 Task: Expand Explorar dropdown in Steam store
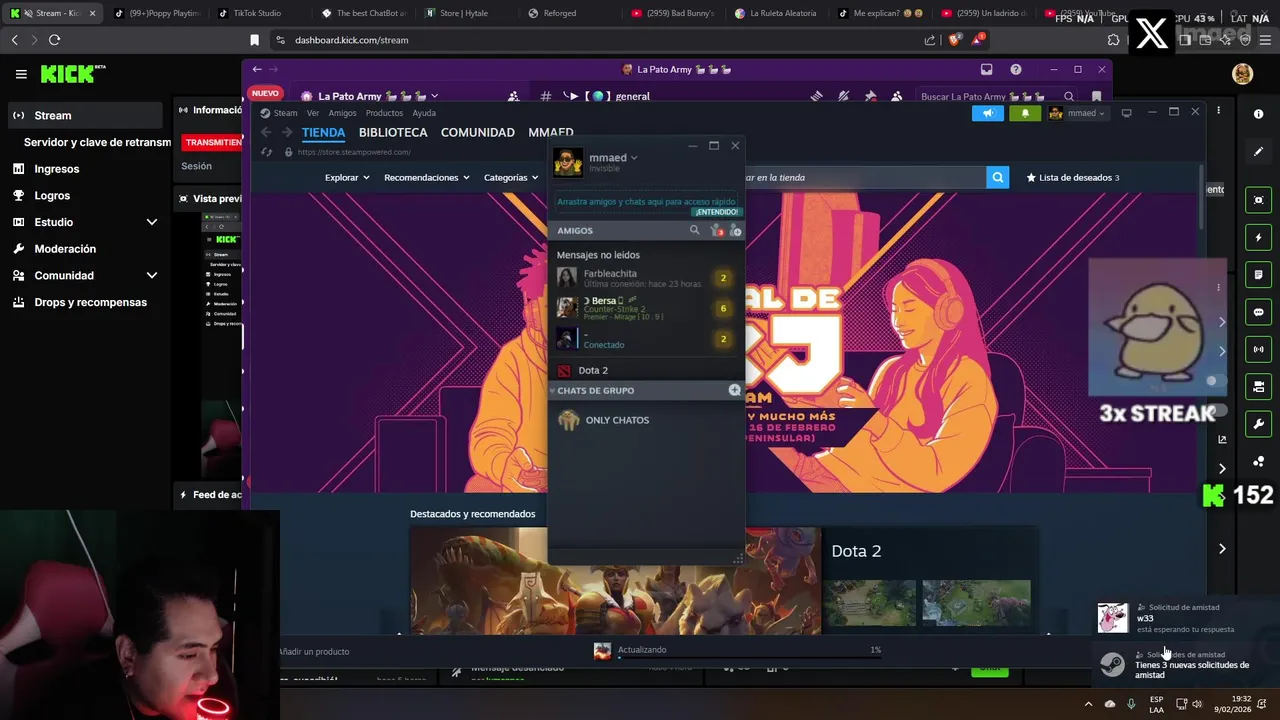347,177
